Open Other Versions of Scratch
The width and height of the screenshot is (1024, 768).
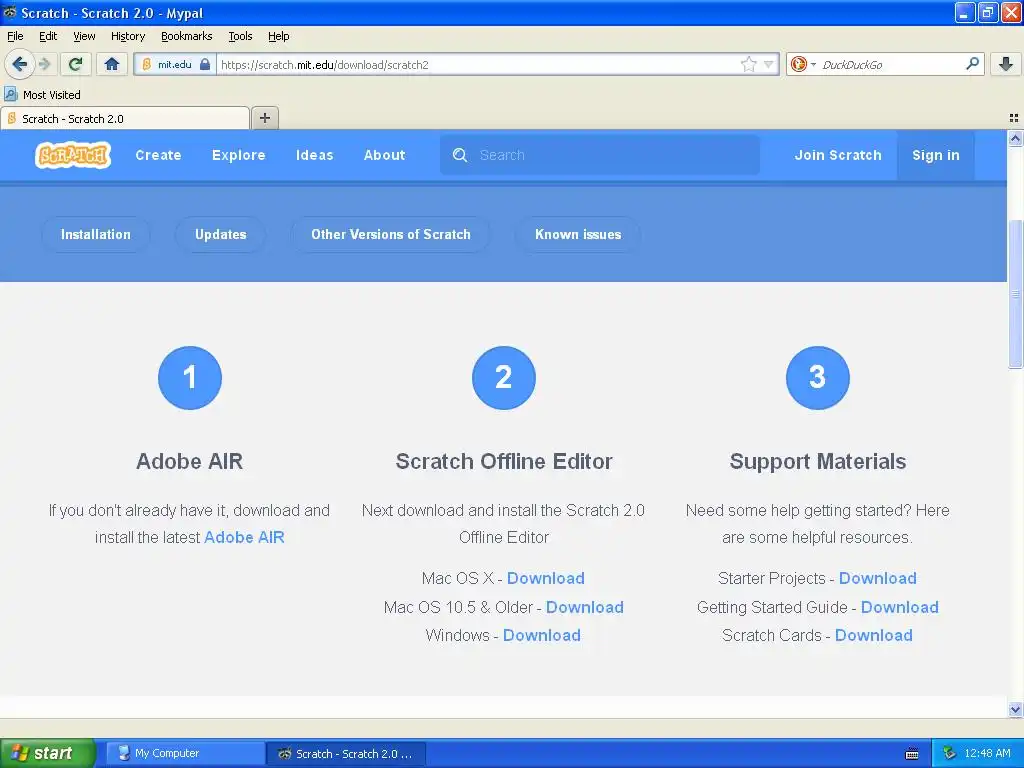pos(391,234)
